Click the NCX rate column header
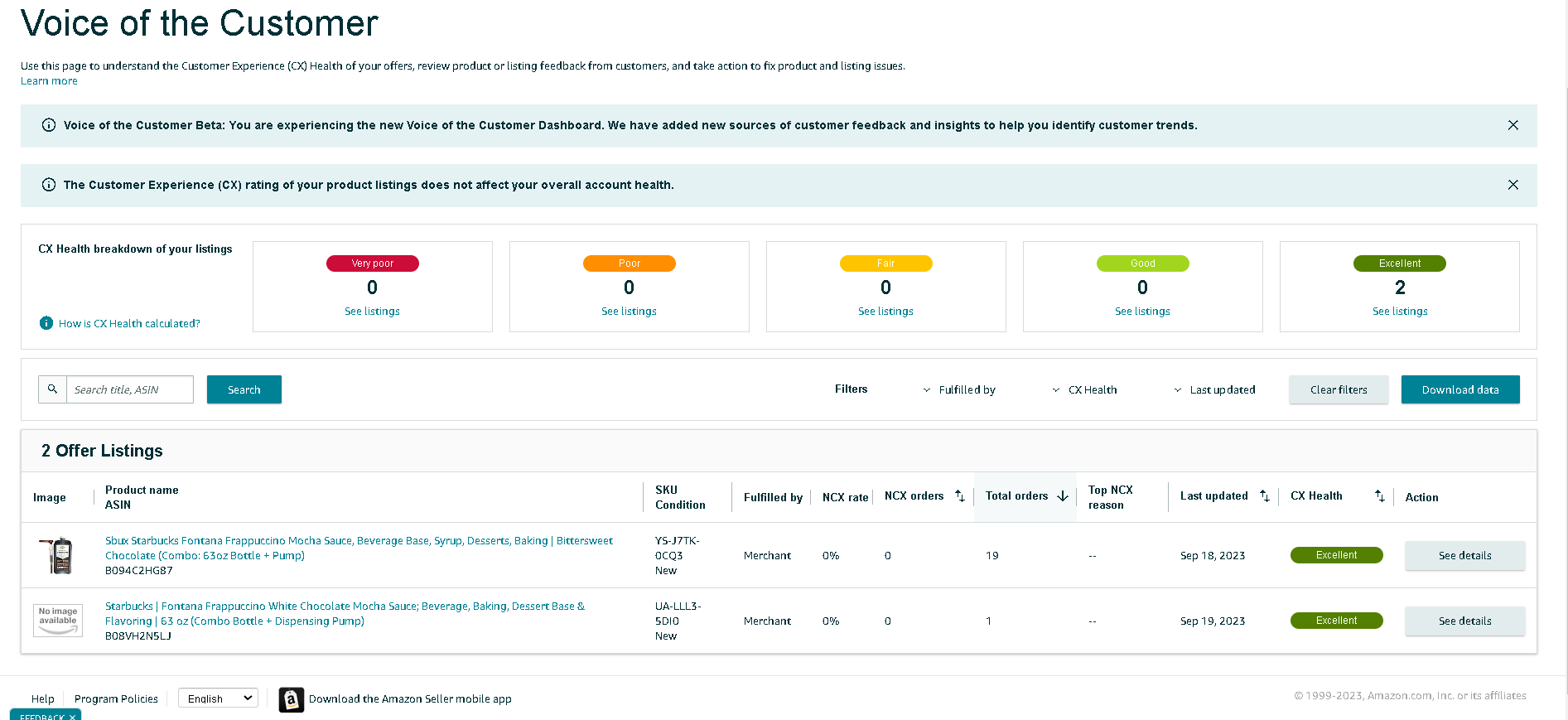 [845, 497]
